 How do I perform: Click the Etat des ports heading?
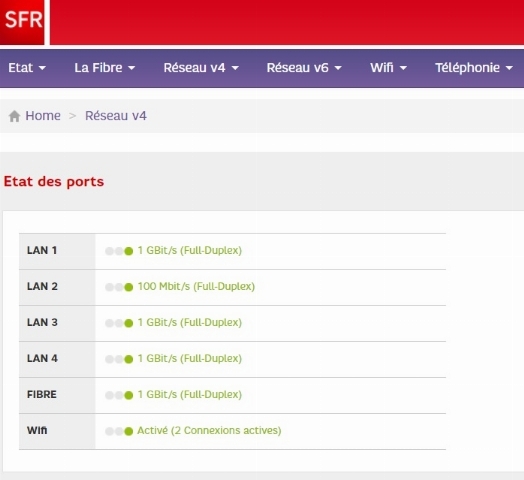pos(54,182)
